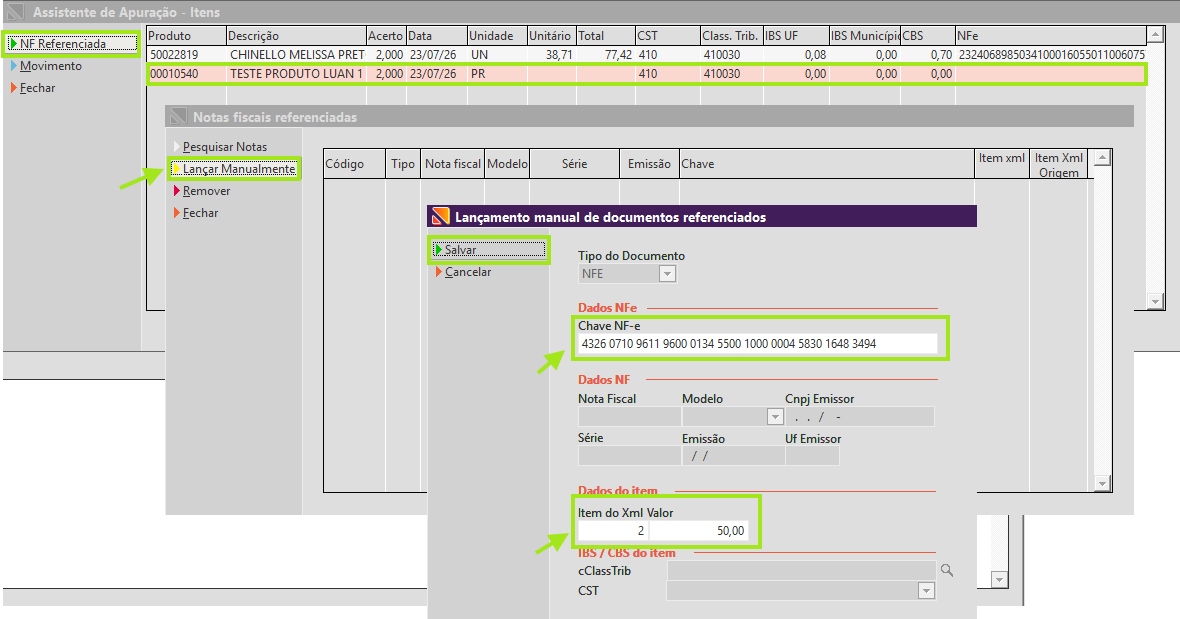
Task: Click the NFe key cell starting 2324068985
Action: (1051, 55)
